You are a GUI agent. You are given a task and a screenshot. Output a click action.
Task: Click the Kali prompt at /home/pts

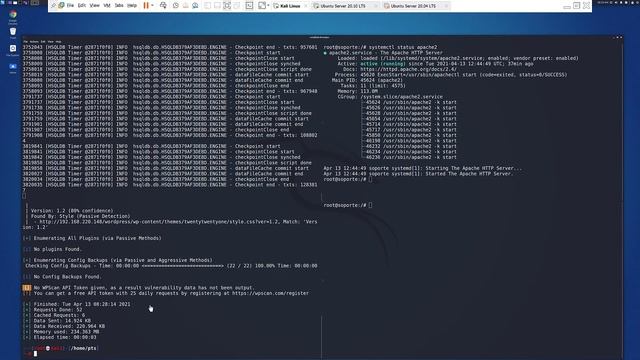[x=61, y=348]
